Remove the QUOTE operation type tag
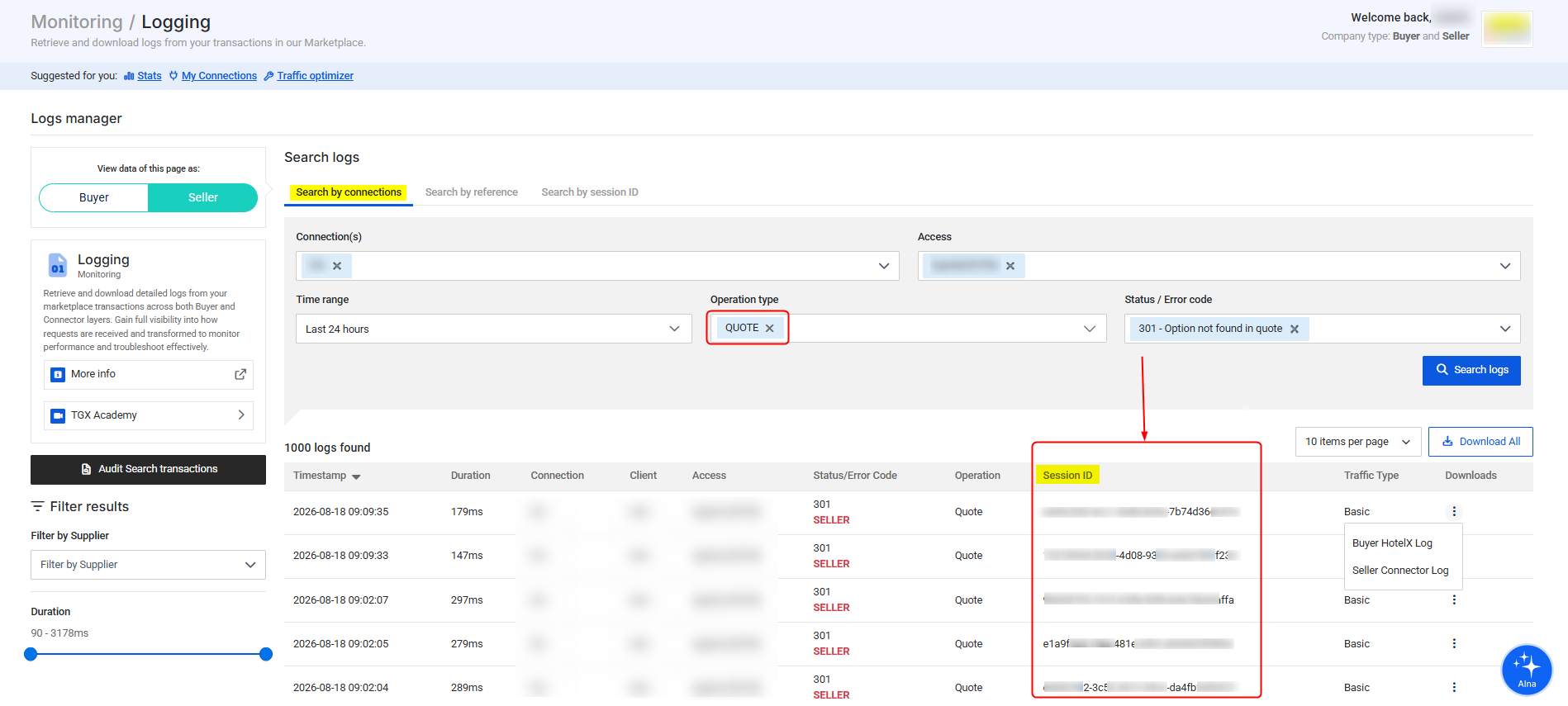This screenshot has width=1568, height=706. tap(770, 328)
